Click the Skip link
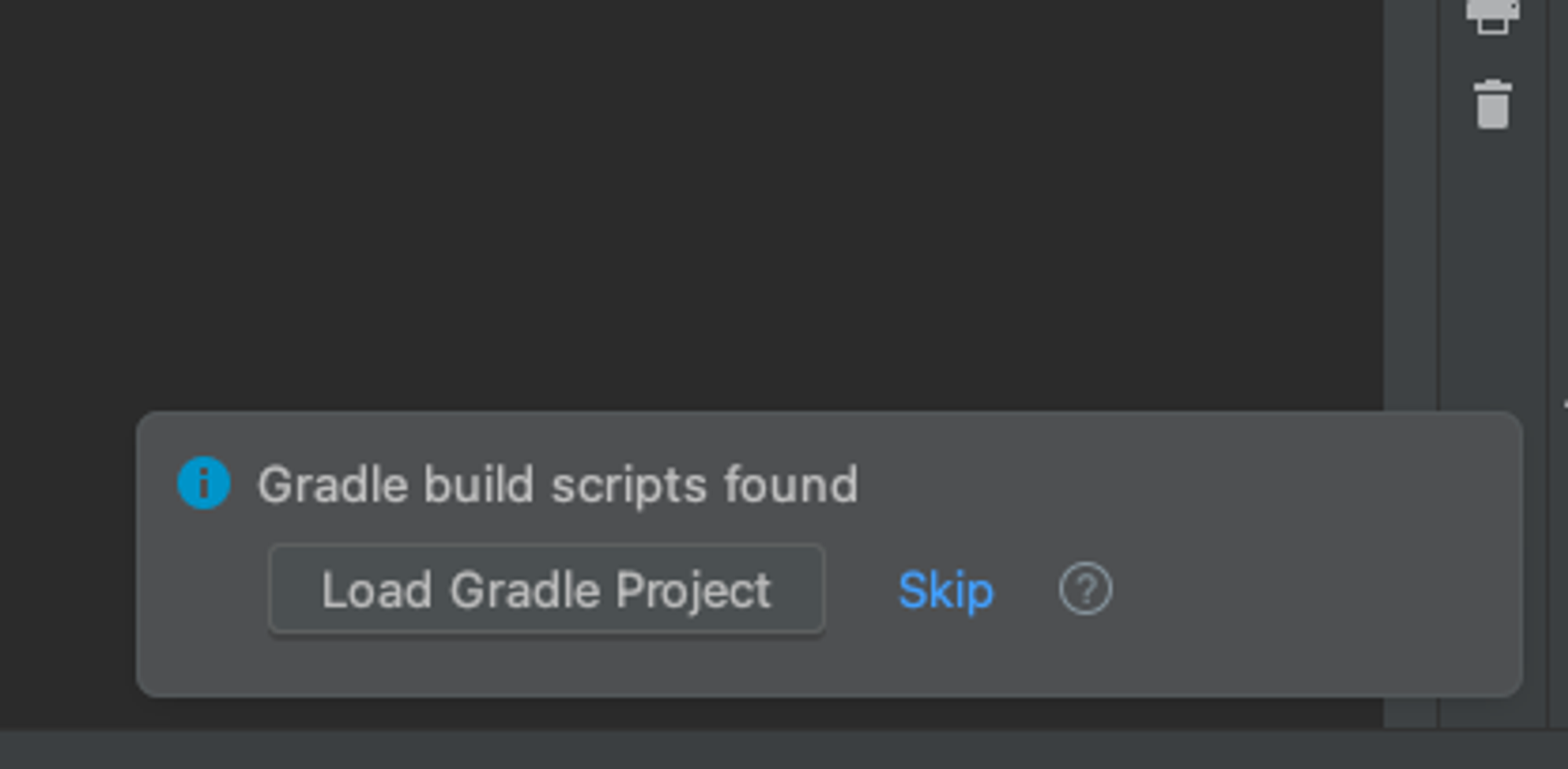This screenshot has height=769, width=1568. pyautogui.click(x=946, y=590)
